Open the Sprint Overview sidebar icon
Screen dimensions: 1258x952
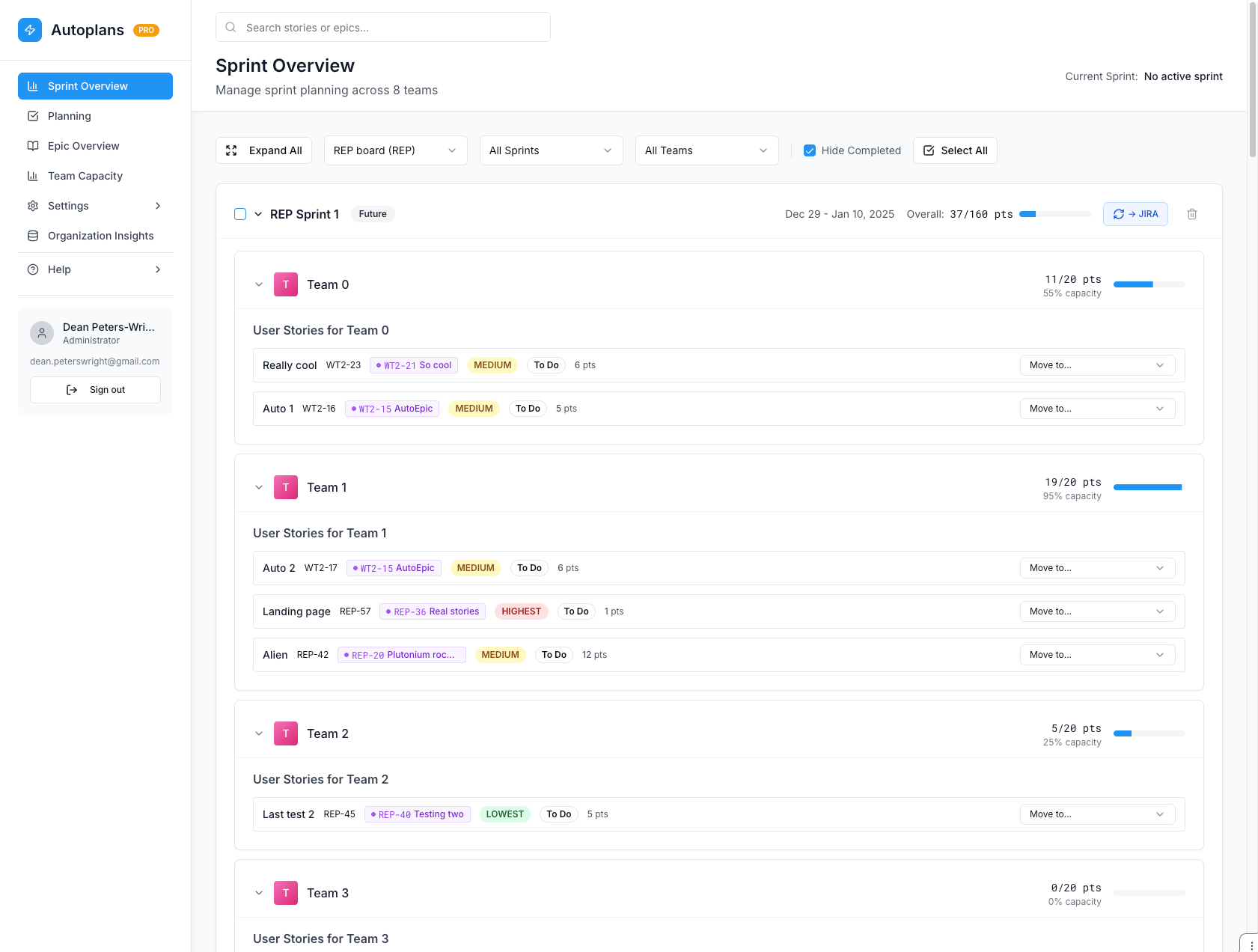coord(33,86)
